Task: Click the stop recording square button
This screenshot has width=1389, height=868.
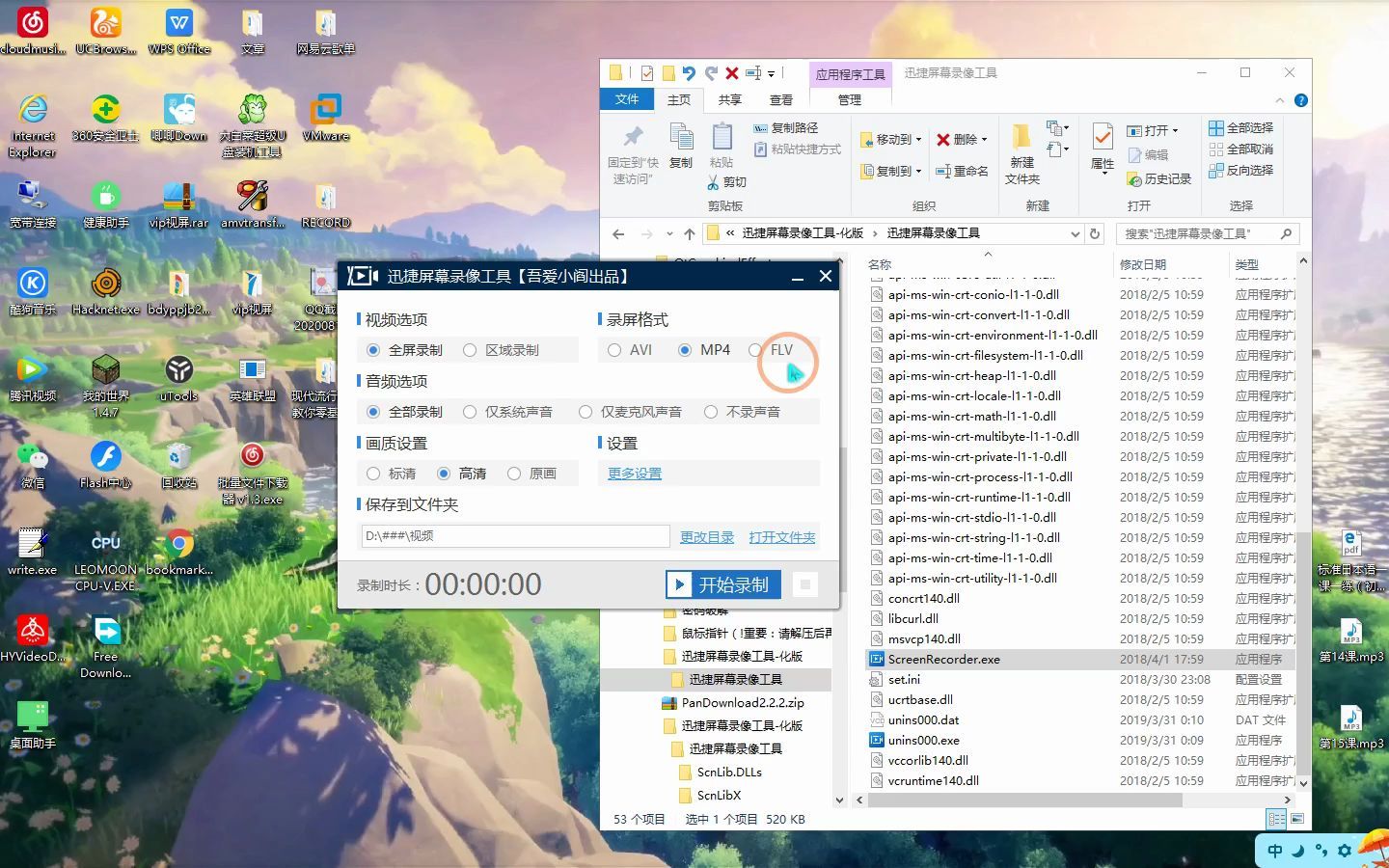Action: pyautogui.click(x=805, y=584)
